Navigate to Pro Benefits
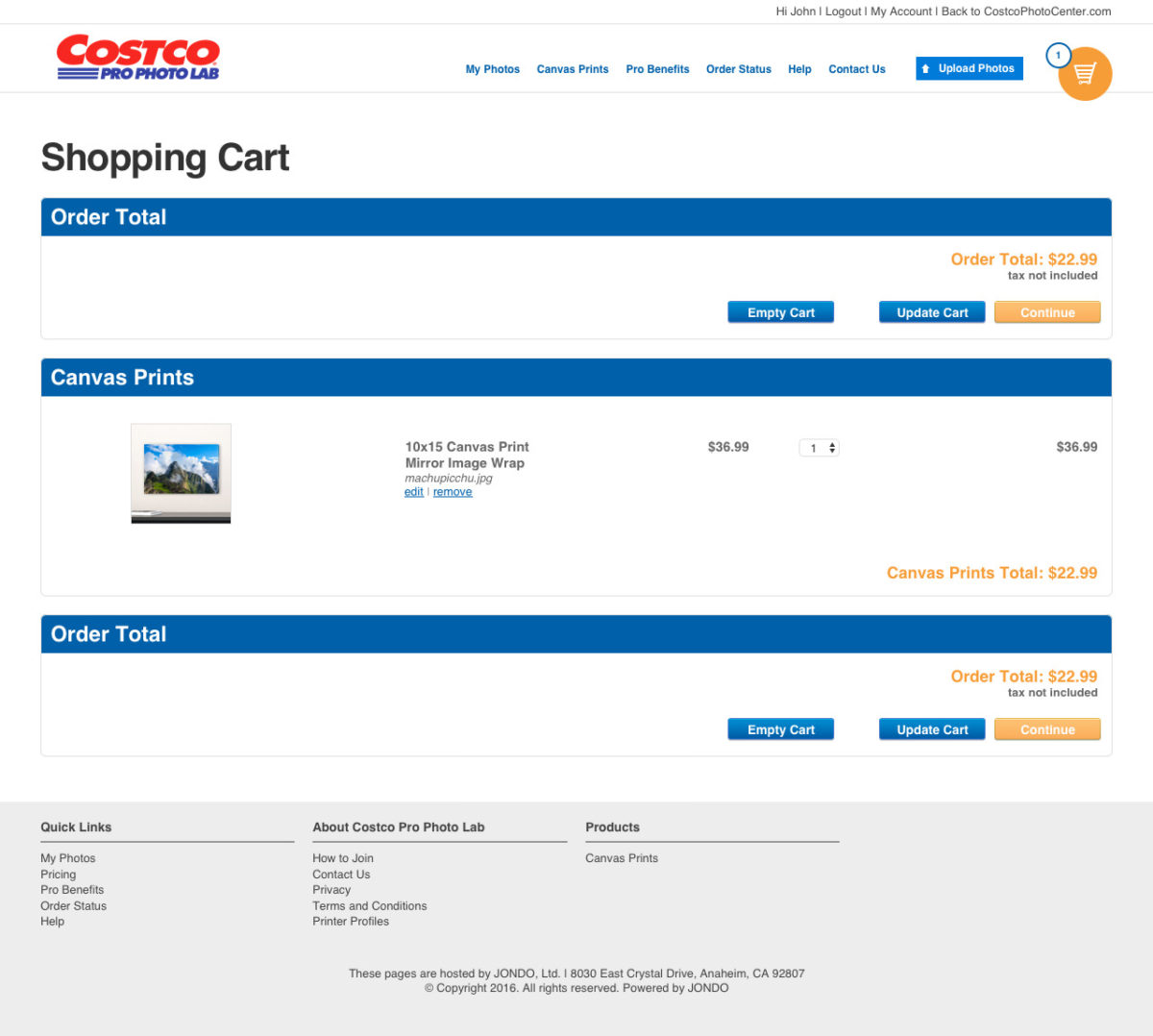The width and height of the screenshot is (1153, 1036). pos(657,69)
